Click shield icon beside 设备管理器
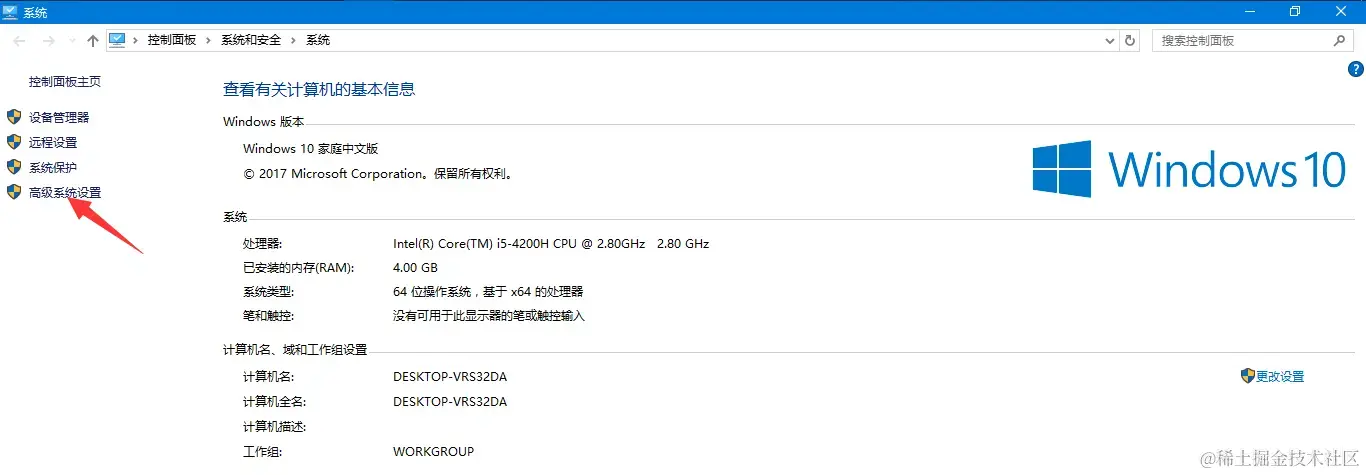The image size is (1366, 475). point(14,117)
